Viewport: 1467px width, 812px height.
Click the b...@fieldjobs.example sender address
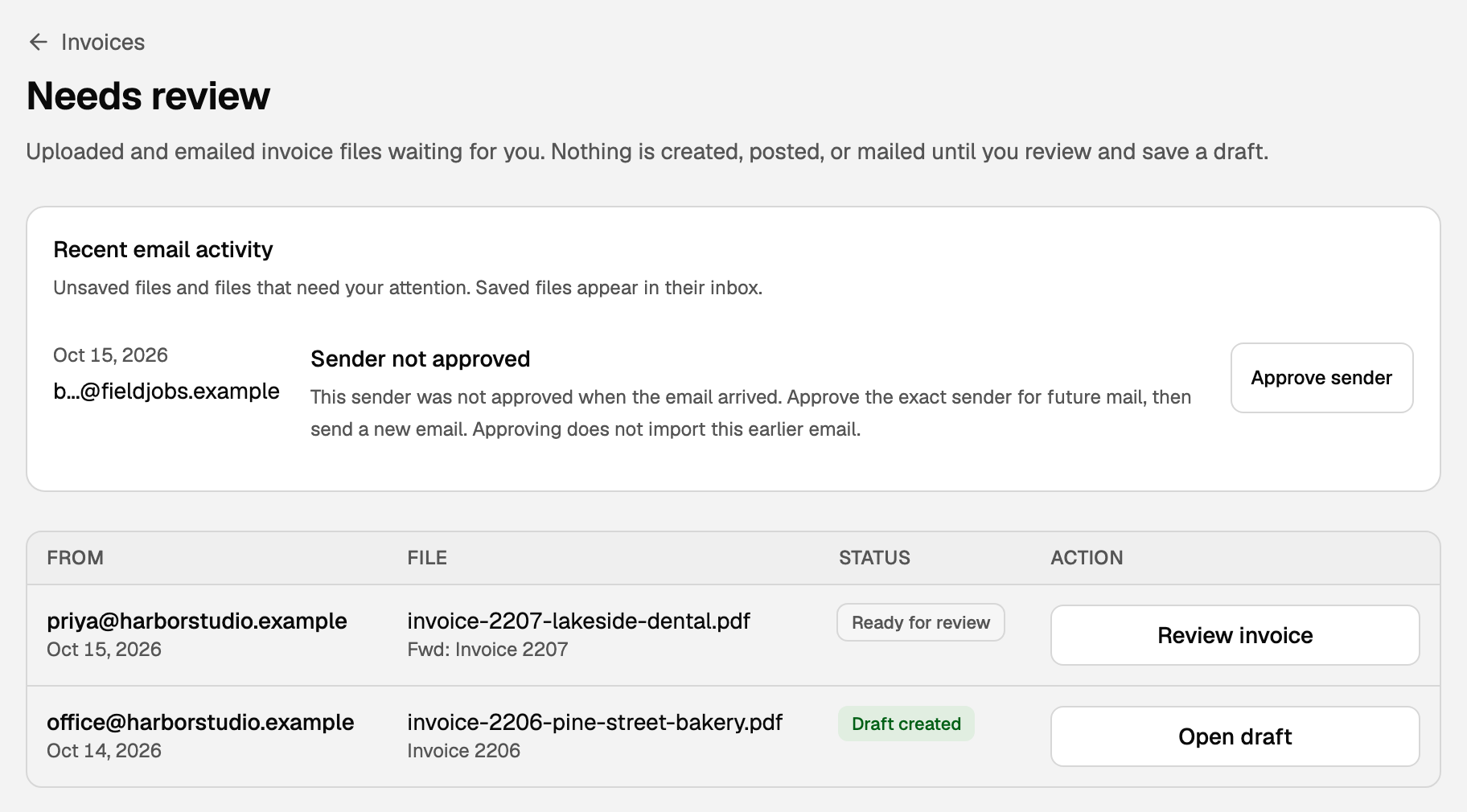pos(166,392)
